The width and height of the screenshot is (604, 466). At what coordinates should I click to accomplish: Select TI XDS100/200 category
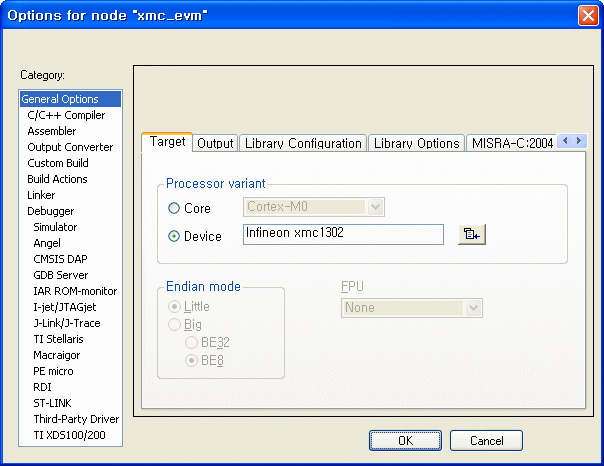pos(69,435)
